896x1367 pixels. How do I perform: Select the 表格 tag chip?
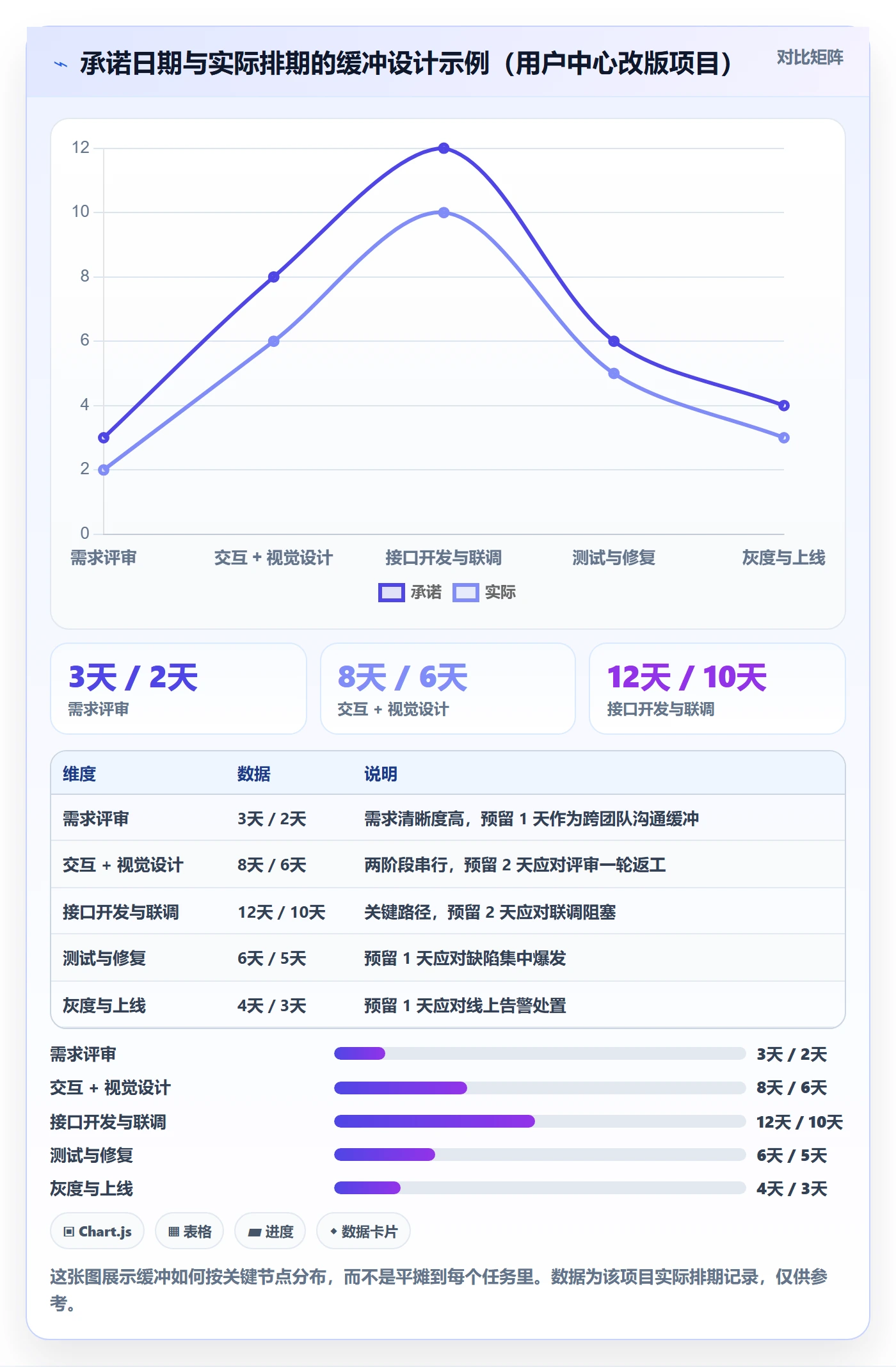[189, 1231]
